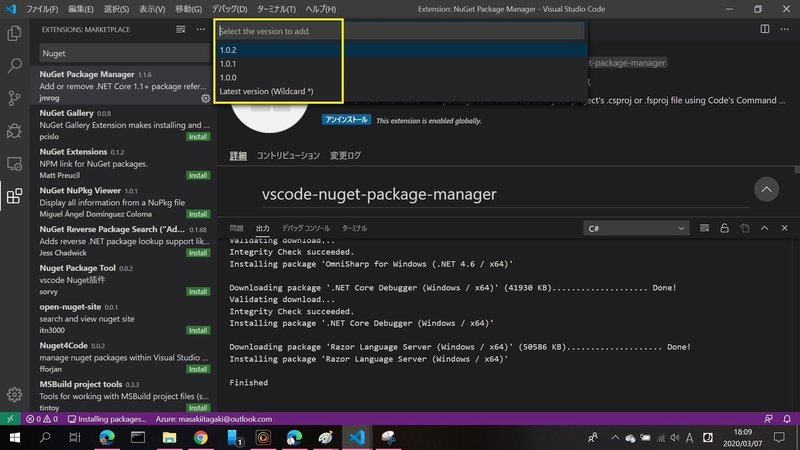
Task: Open Windows Start menu
Action: 15,438
